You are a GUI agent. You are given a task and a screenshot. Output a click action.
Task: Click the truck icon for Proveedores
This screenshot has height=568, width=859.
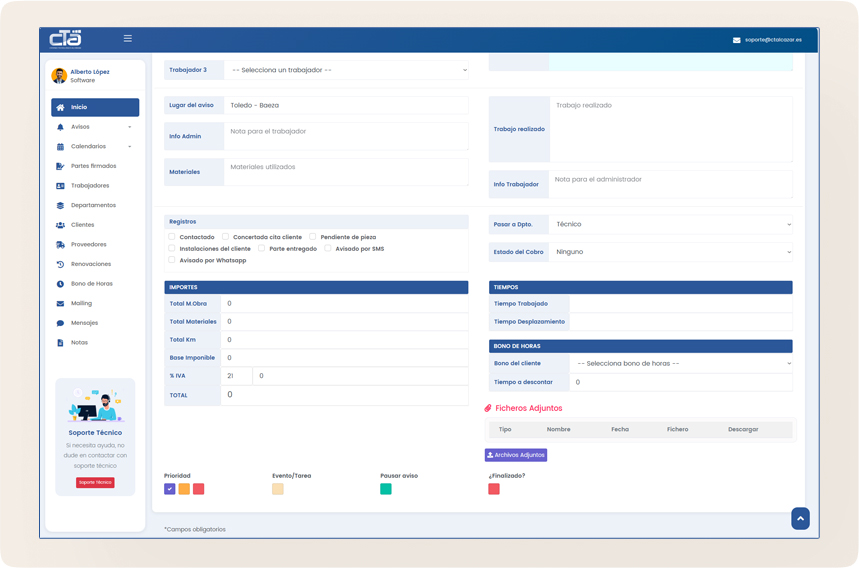60,245
